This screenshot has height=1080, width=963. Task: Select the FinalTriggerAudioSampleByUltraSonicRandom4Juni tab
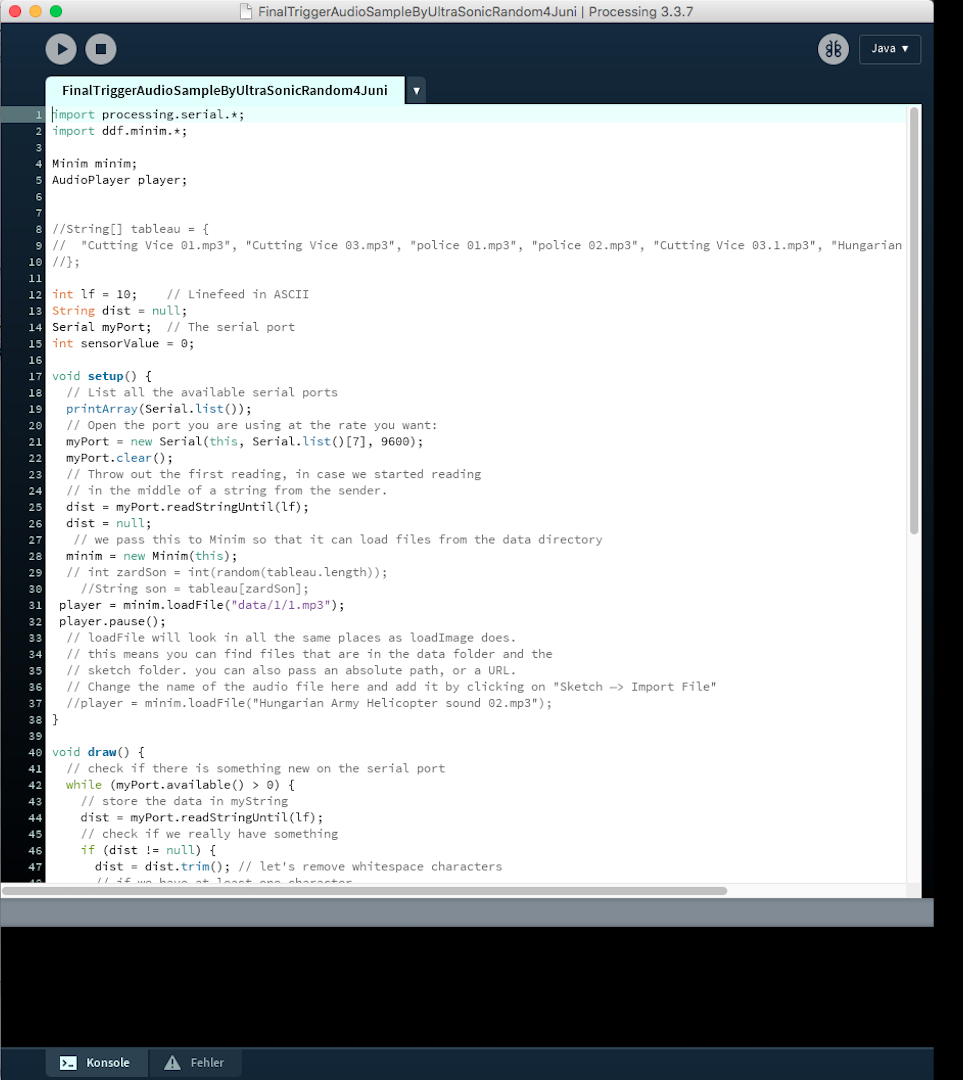[x=225, y=90]
